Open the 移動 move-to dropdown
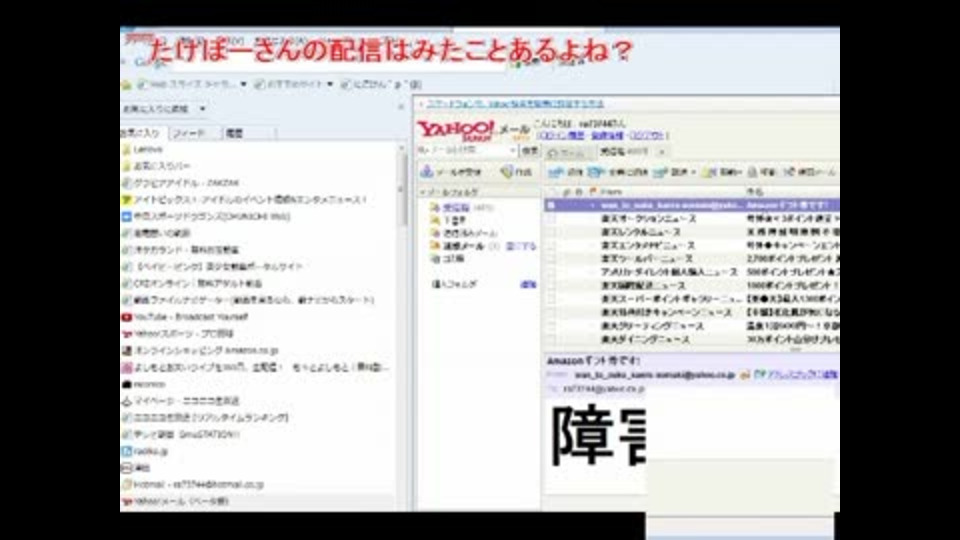Screen dimensions: 960x540 (x=722, y=172)
